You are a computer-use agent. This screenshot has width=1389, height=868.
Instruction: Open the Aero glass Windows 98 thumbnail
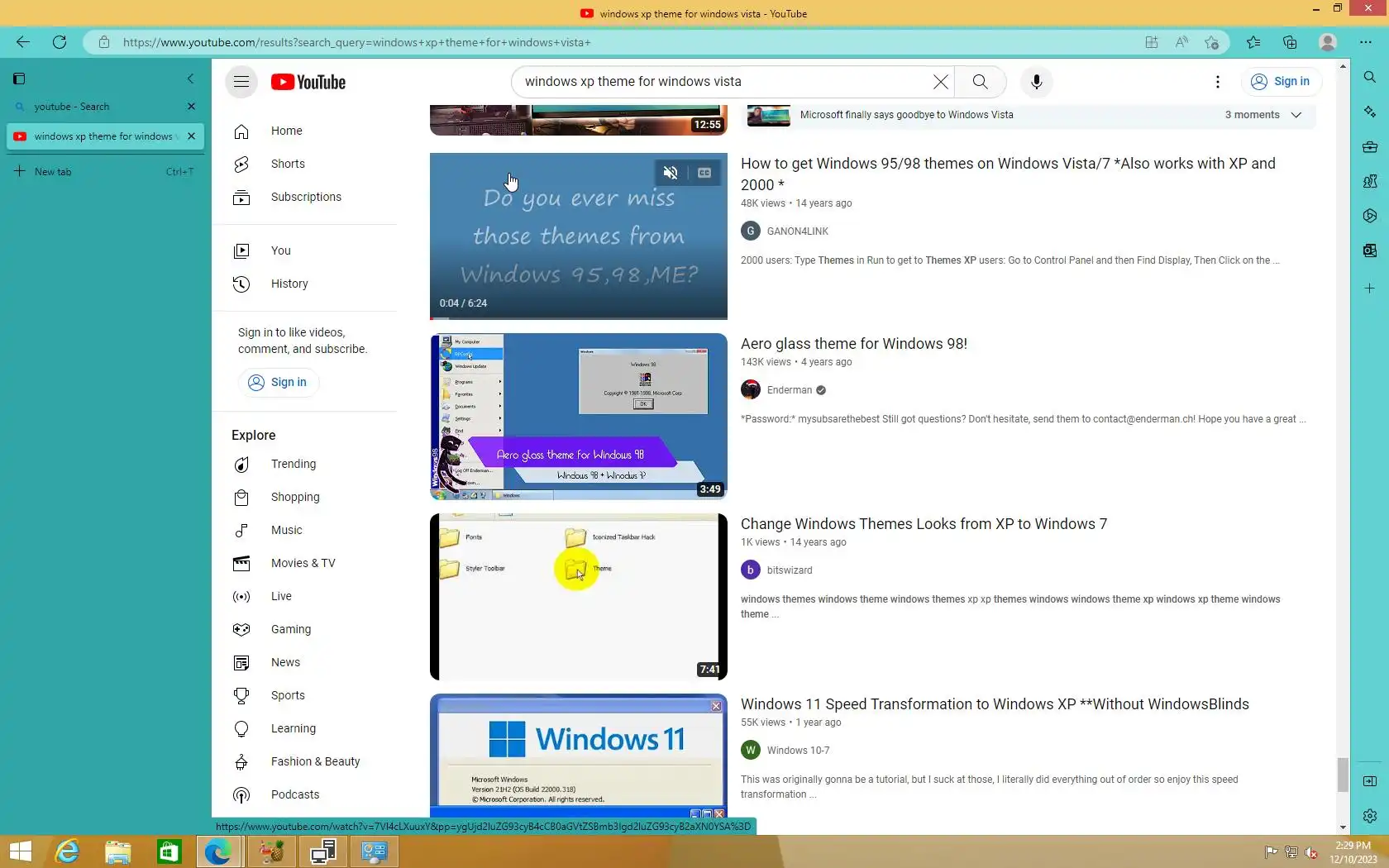(579, 417)
